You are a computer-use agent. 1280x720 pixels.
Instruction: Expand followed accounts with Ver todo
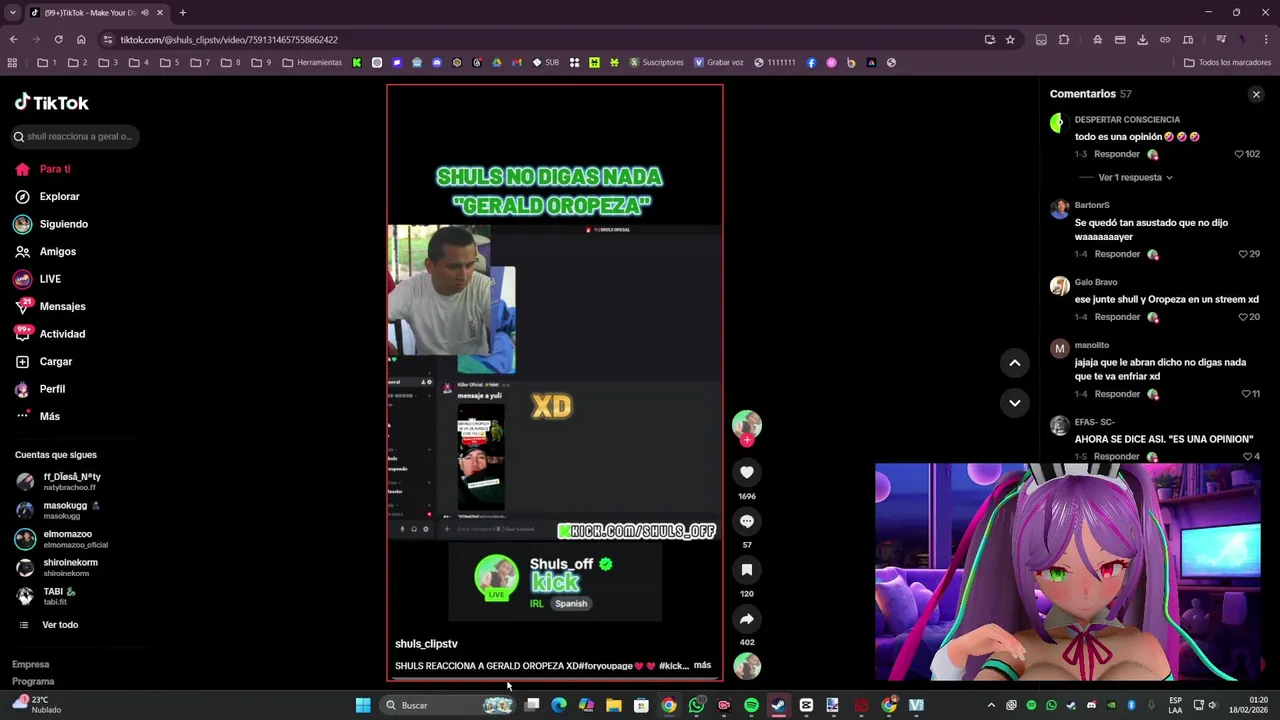[60, 625]
